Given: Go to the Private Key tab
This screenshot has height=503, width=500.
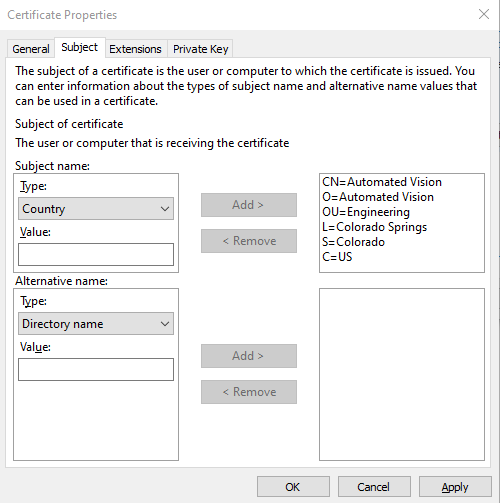Looking at the screenshot, I should (200, 49).
